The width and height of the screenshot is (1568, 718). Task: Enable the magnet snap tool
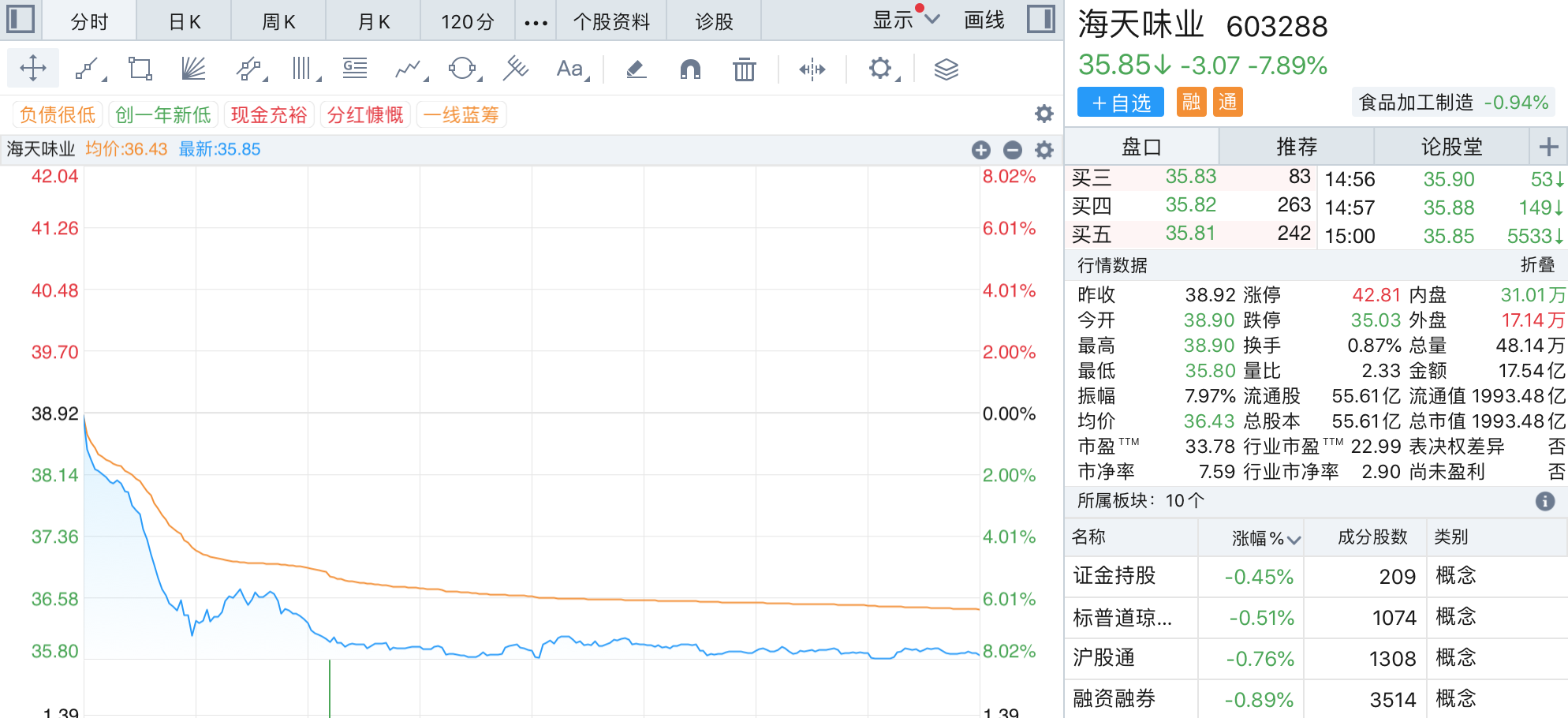tap(690, 69)
